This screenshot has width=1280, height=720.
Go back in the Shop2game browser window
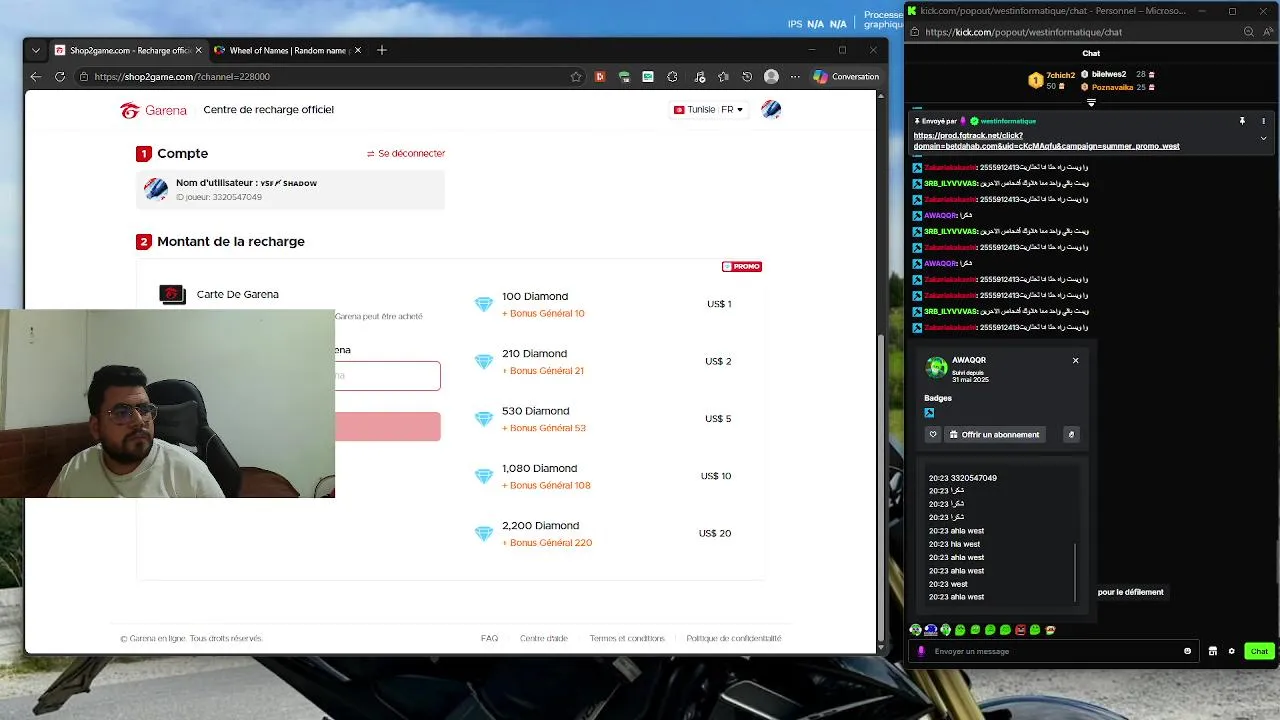(x=36, y=76)
